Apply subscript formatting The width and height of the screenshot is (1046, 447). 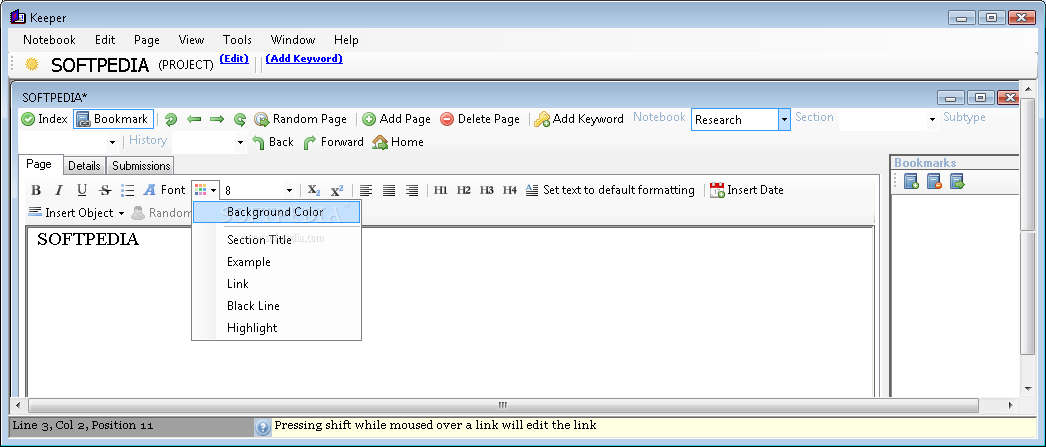(x=314, y=191)
